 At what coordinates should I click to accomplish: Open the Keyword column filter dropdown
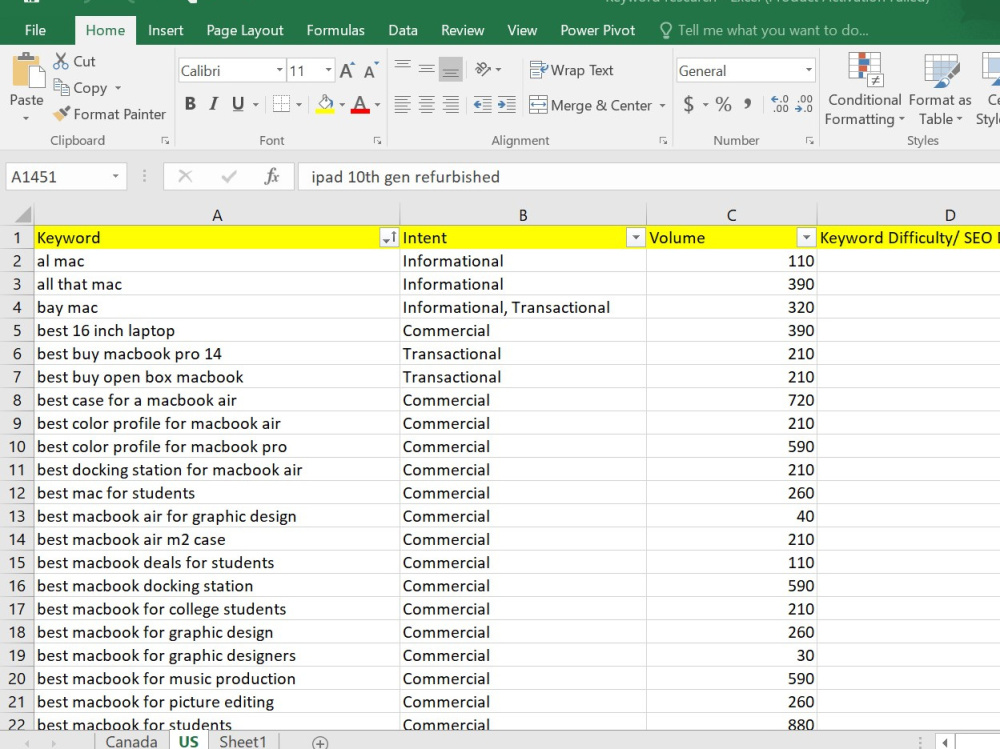(x=389, y=238)
